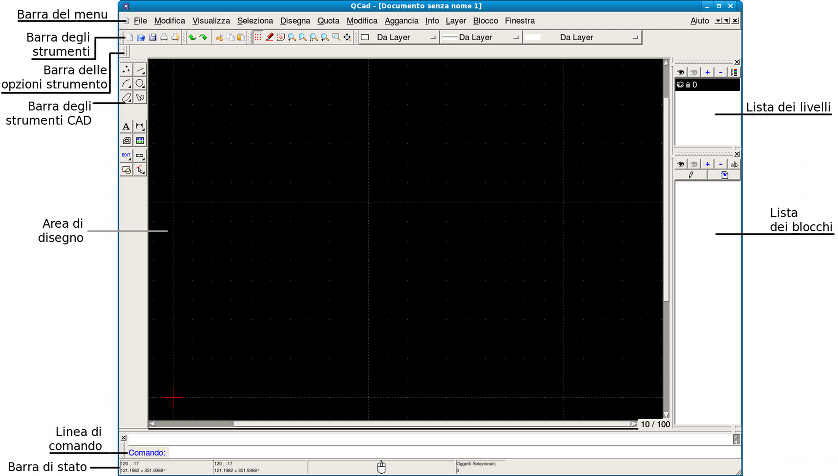
Task: Show all layers with eye icon
Action: click(681, 72)
